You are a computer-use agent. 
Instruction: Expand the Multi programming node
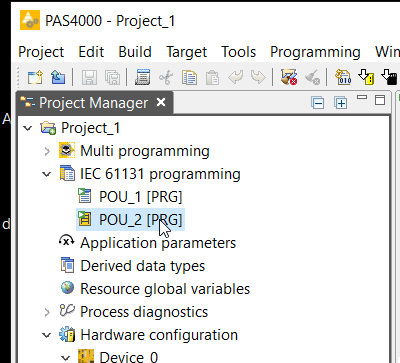[x=47, y=151]
